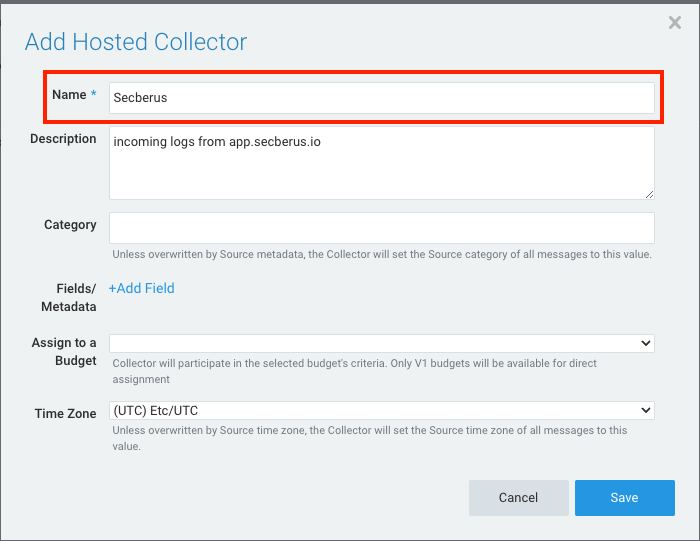Open the Assign to a Budget dropdown
The height and width of the screenshot is (541, 700).
pyautogui.click(x=382, y=343)
